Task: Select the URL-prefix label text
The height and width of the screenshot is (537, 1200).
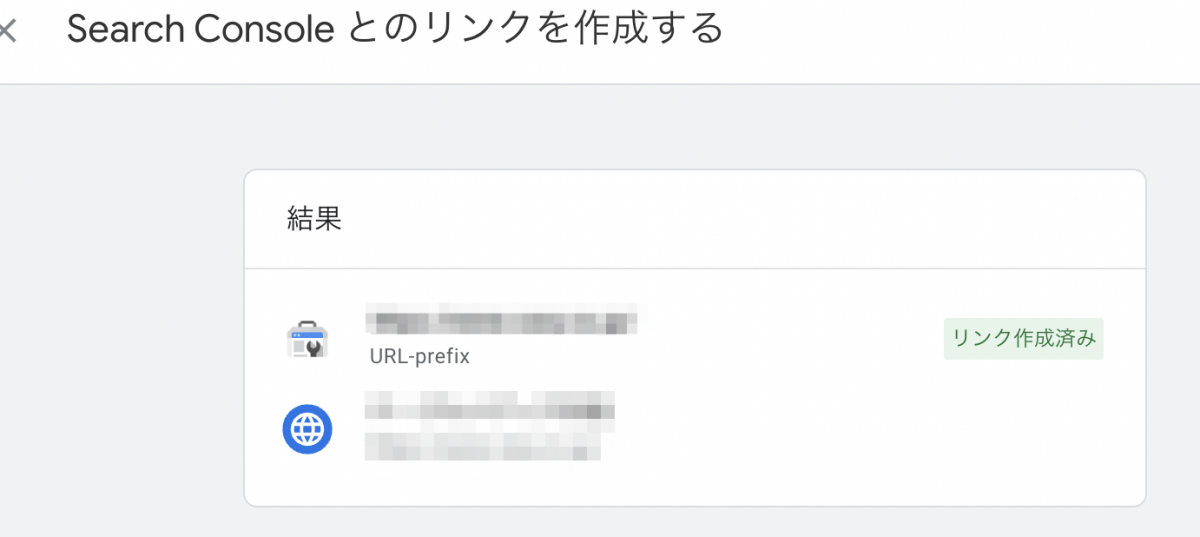Action: coord(419,356)
